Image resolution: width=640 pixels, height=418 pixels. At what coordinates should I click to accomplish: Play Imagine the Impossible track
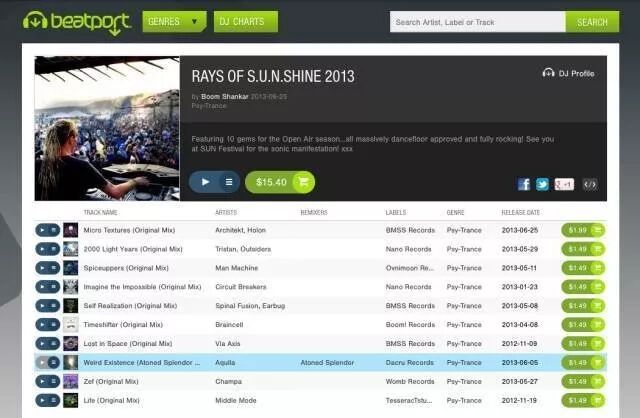pos(42,287)
